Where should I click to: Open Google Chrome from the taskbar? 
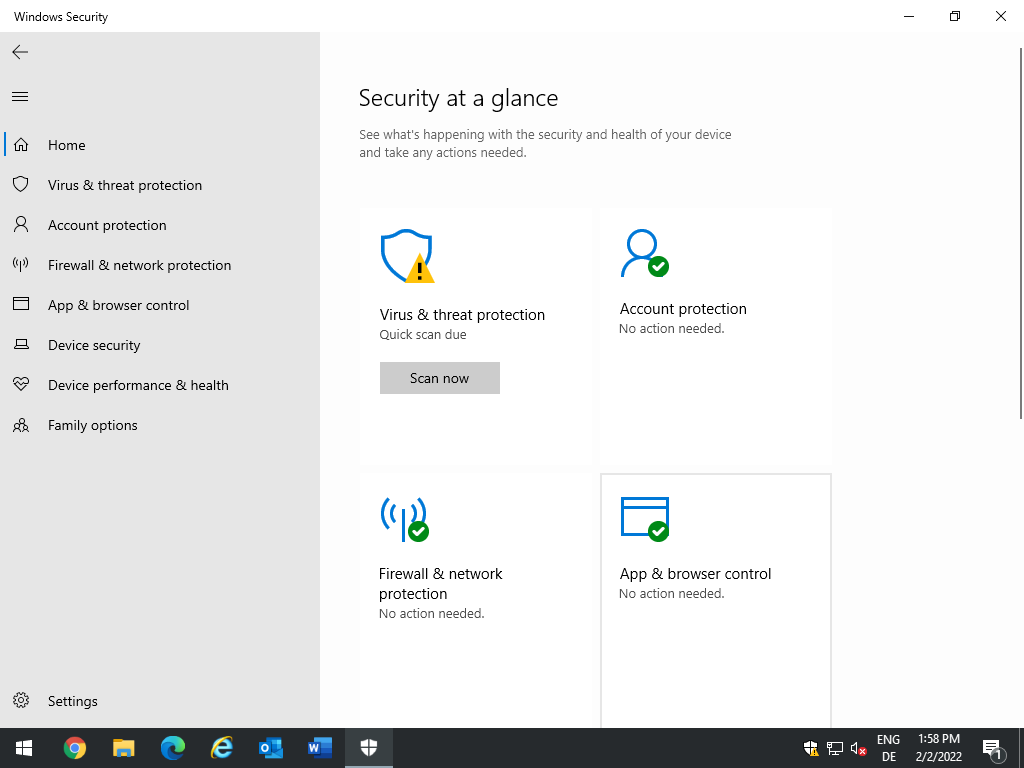[x=75, y=748]
